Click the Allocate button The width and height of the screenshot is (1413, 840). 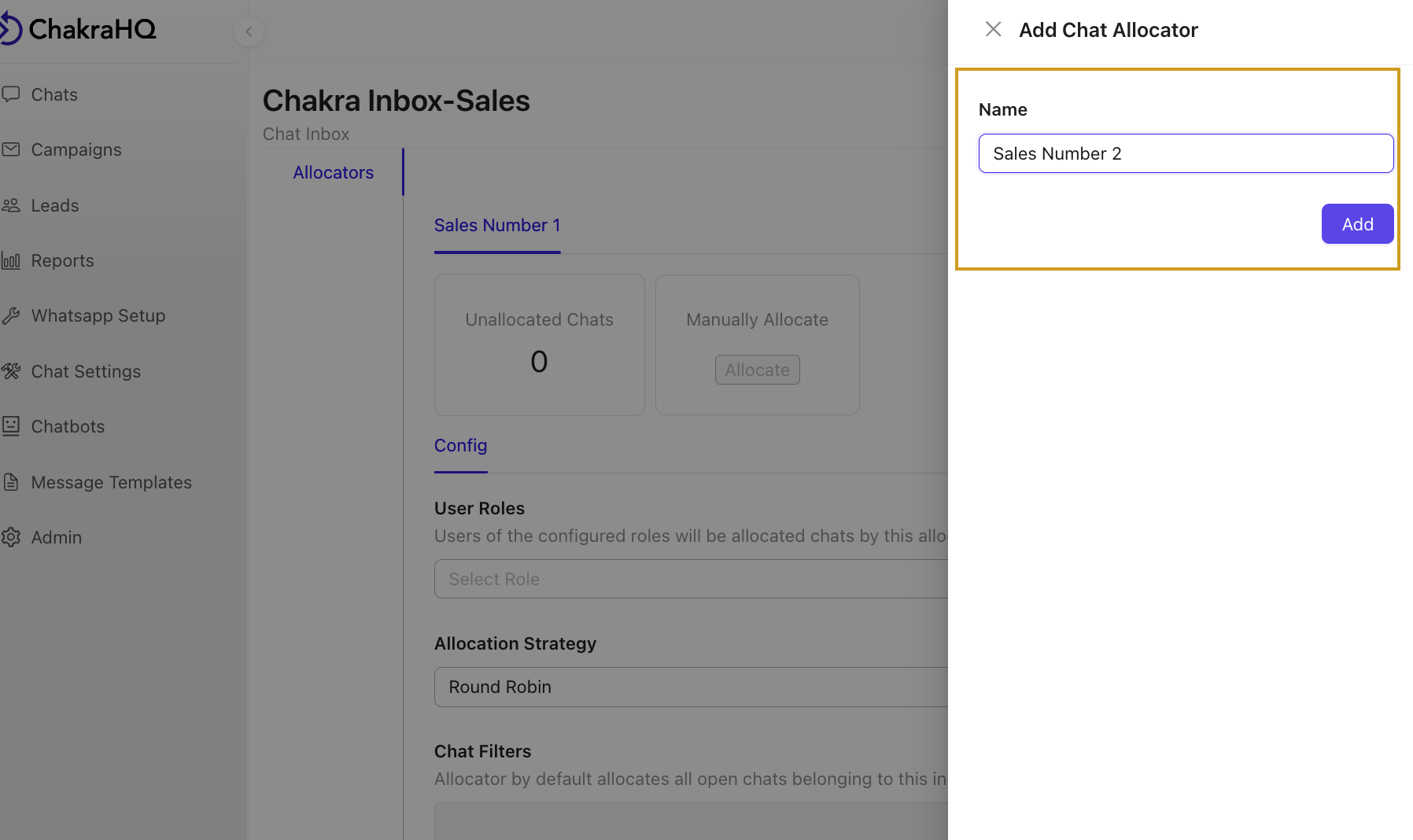pyautogui.click(x=757, y=370)
